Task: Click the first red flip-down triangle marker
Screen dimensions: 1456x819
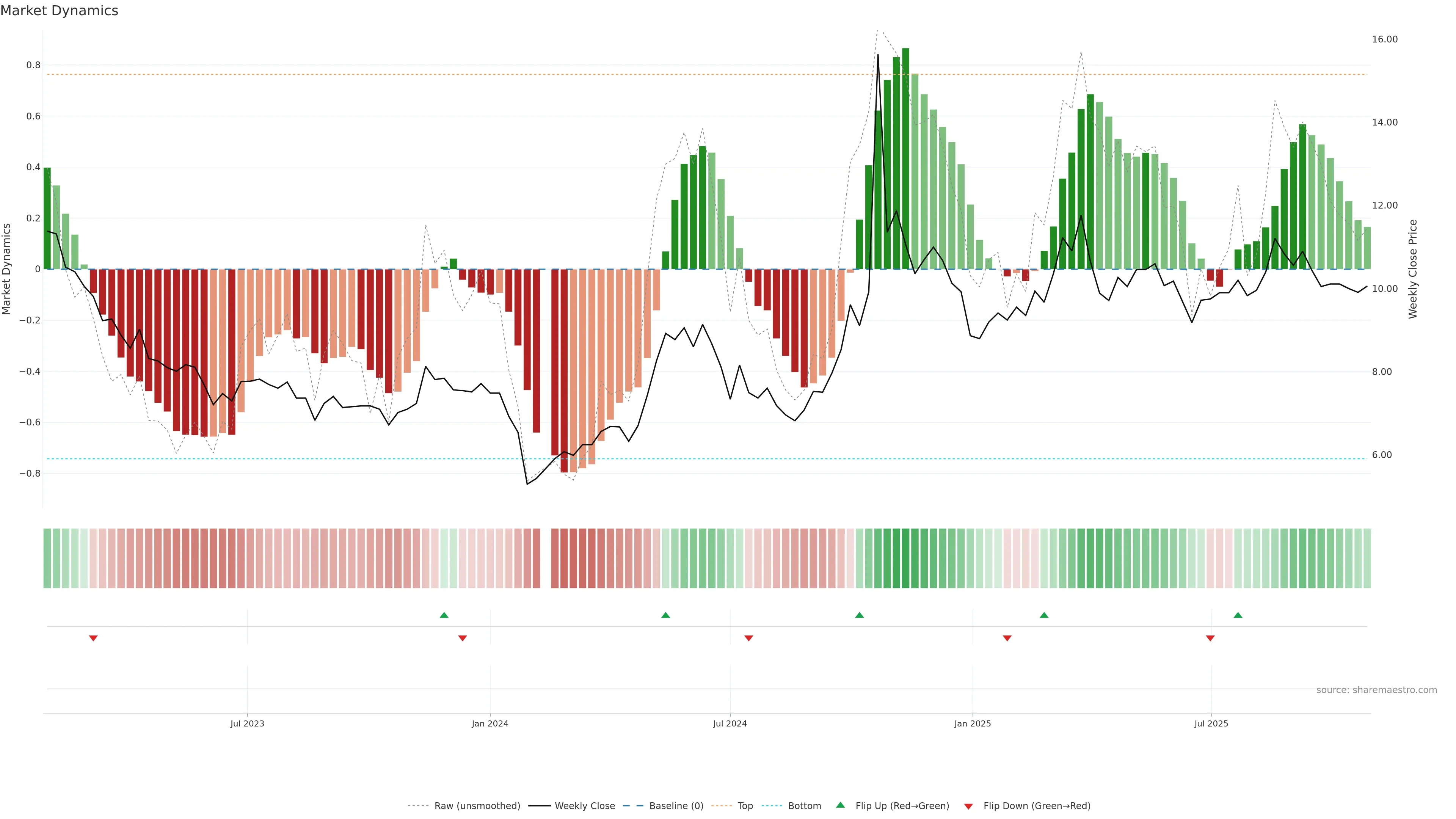Action: click(x=93, y=638)
